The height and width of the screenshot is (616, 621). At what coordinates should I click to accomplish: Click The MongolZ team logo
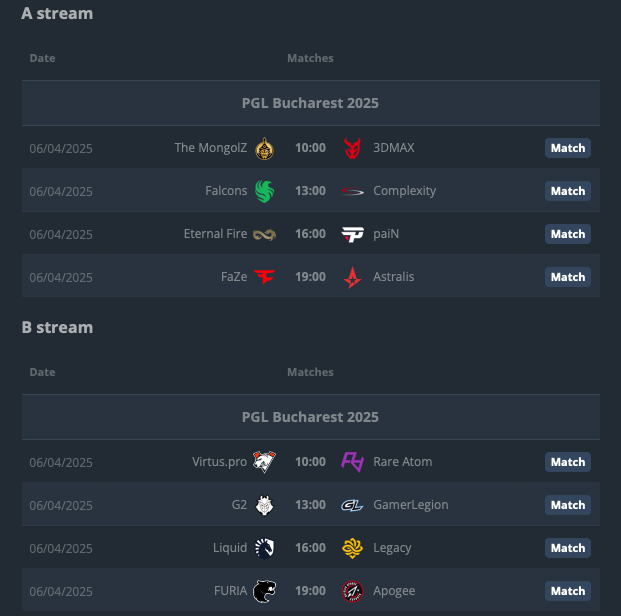coord(264,148)
